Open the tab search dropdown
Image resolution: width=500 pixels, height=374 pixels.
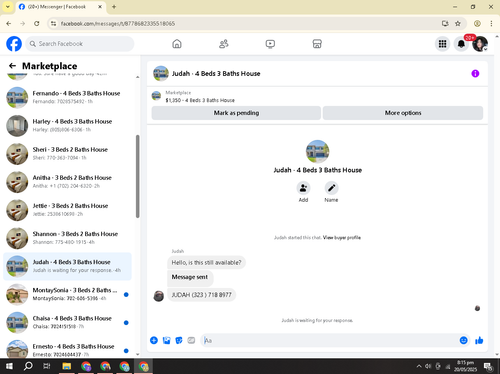click(x=7, y=7)
